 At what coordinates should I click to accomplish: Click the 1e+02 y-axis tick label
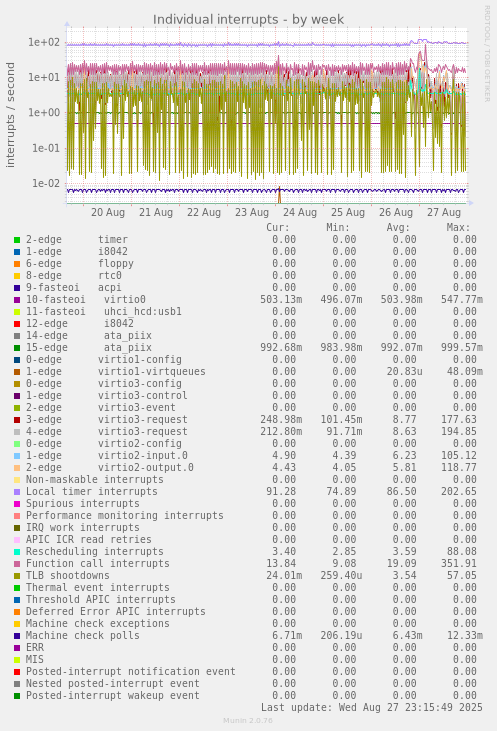[44, 42]
